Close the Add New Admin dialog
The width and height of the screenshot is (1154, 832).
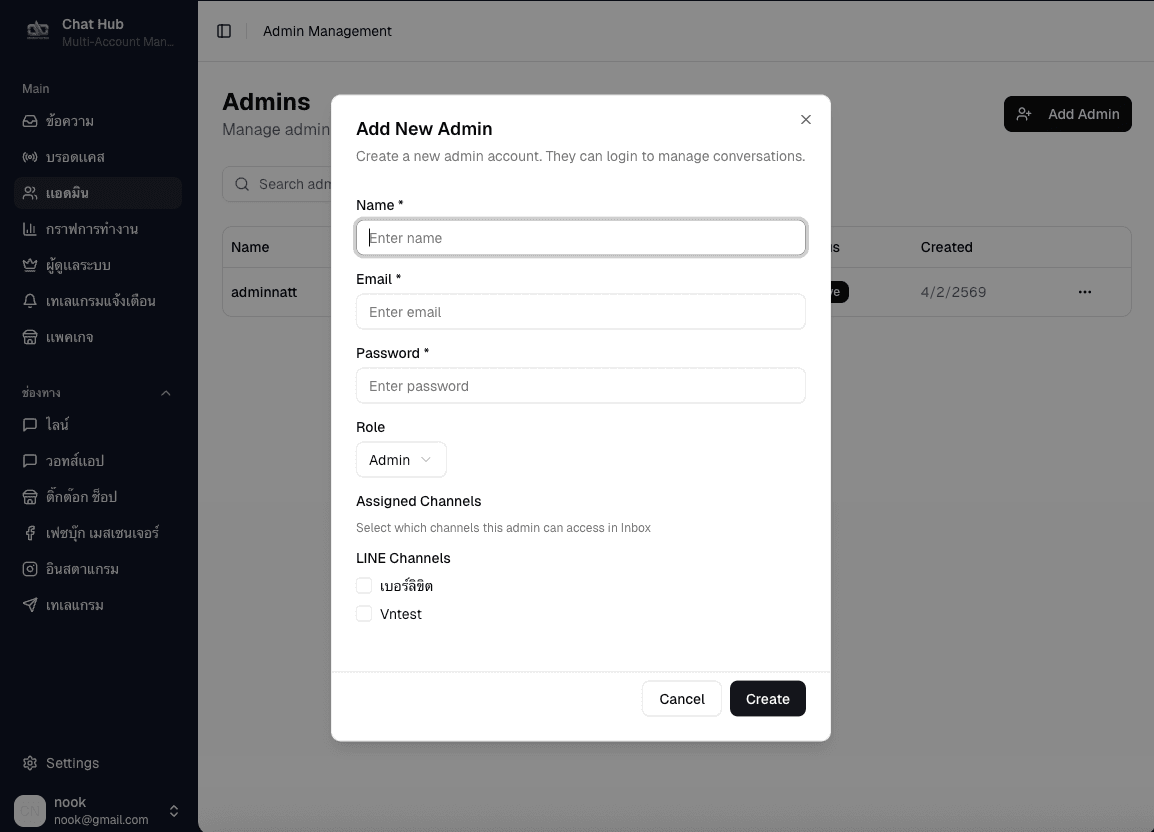tap(806, 120)
